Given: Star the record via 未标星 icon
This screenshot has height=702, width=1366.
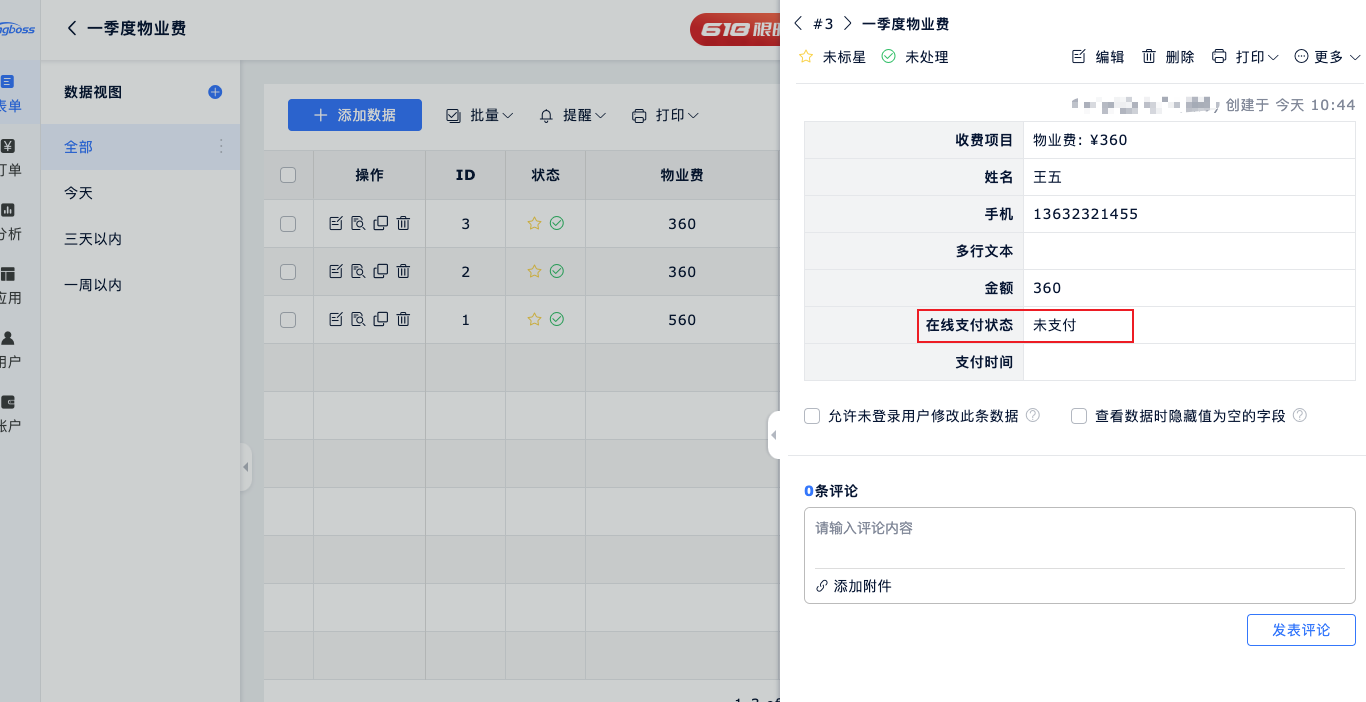Looking at the screenshot, I should pyautogui.click(x=806, y=57).
